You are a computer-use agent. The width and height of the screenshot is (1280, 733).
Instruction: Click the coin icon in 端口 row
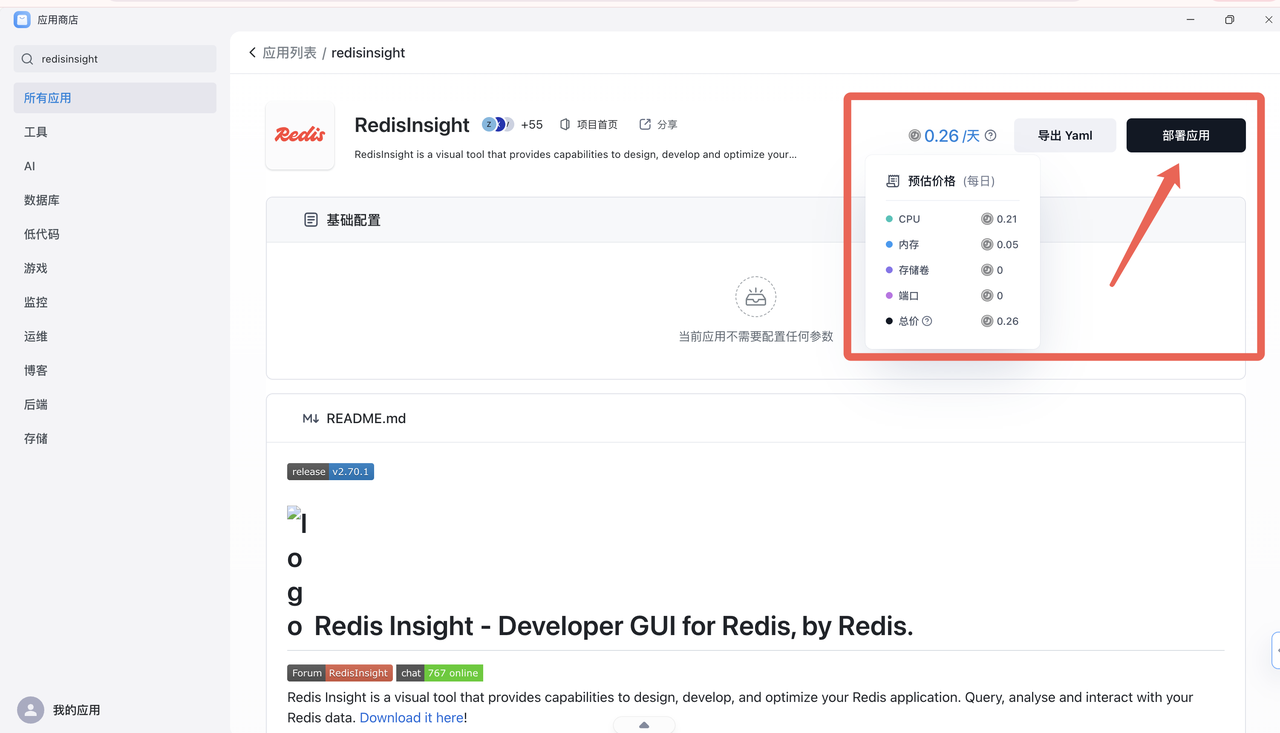987,296
